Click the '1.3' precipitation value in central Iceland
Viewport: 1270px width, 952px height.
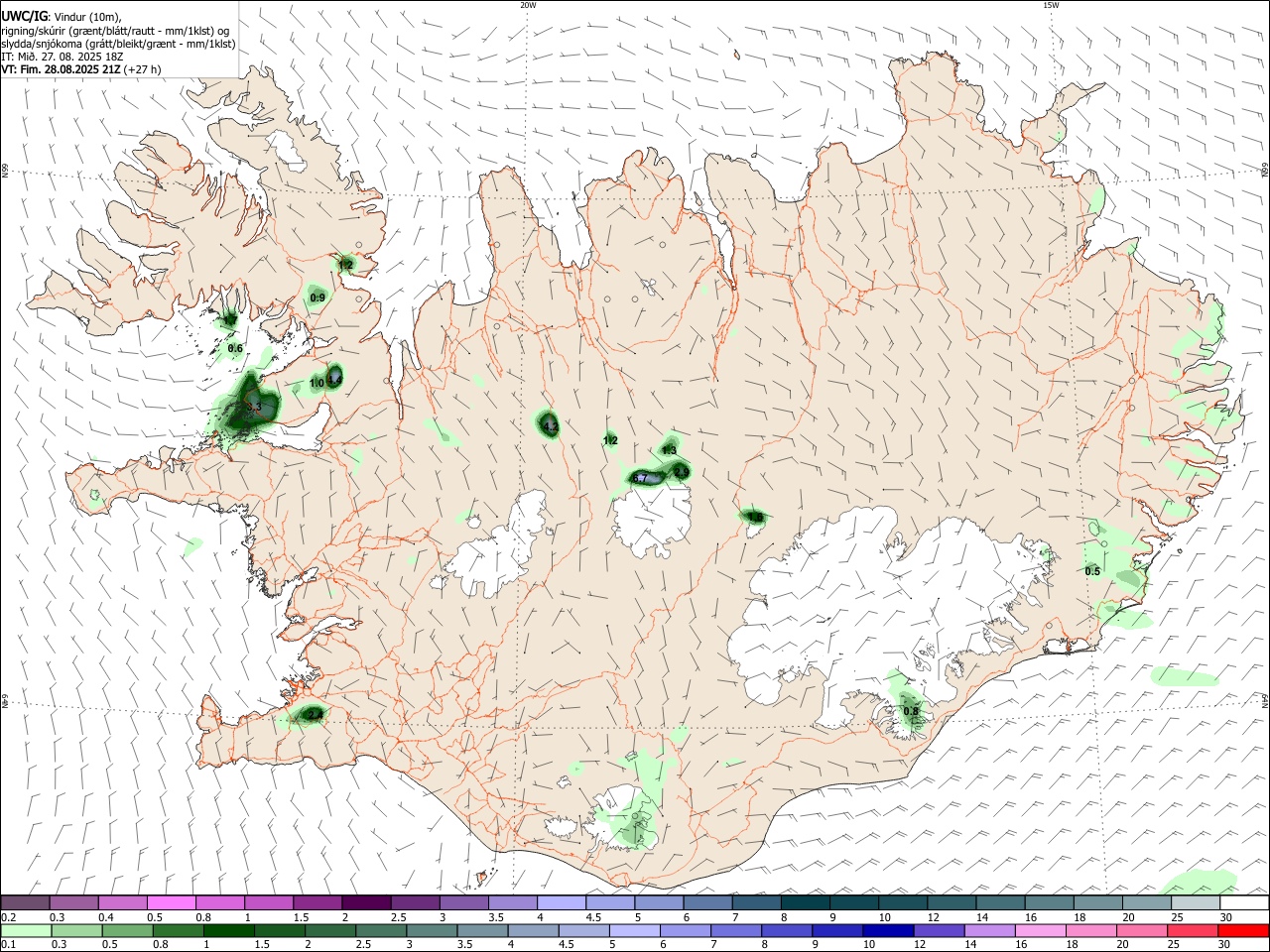point(669,450)
